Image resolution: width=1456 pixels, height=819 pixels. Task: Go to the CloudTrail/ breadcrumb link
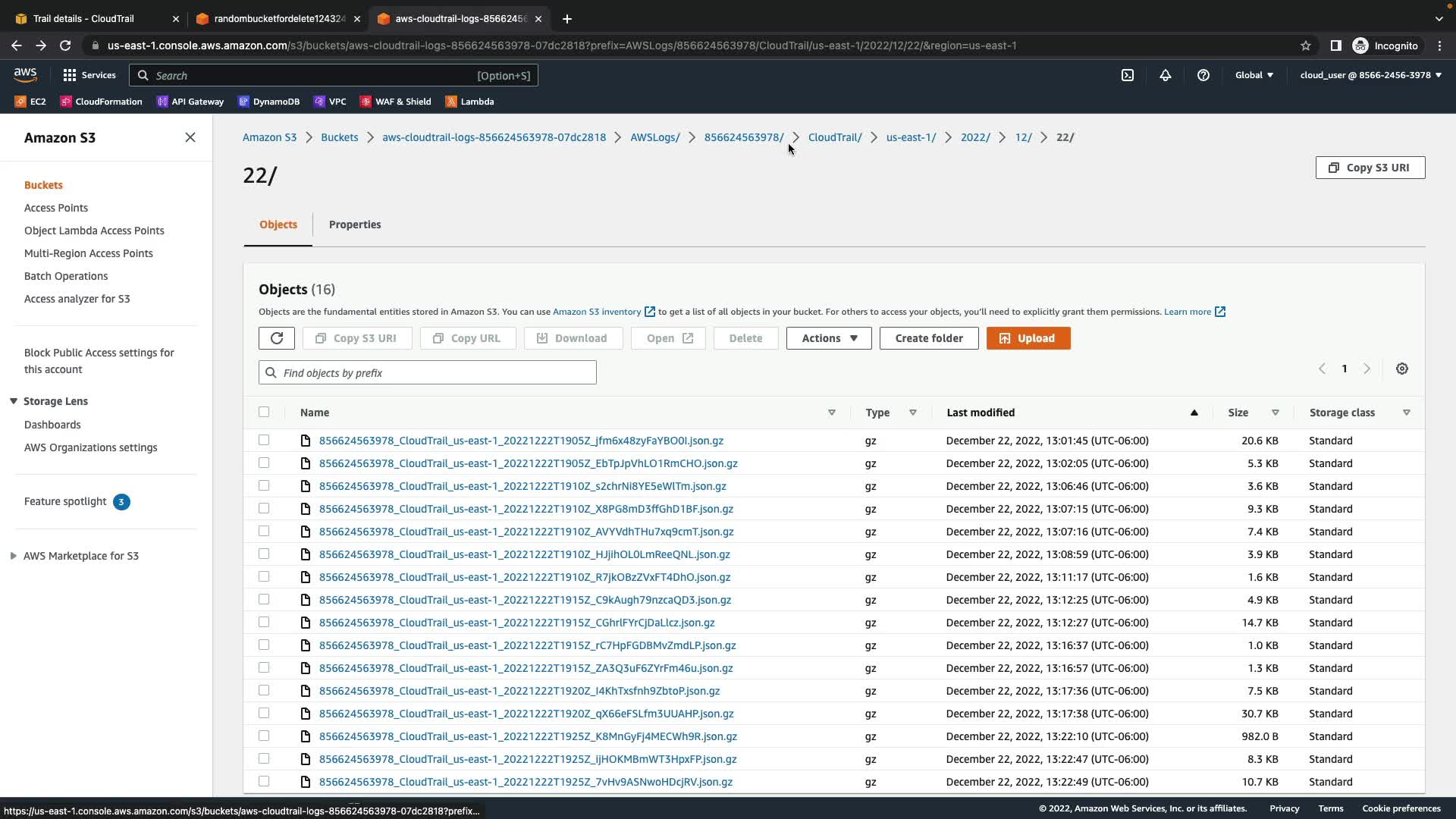(x=835, y=137)
